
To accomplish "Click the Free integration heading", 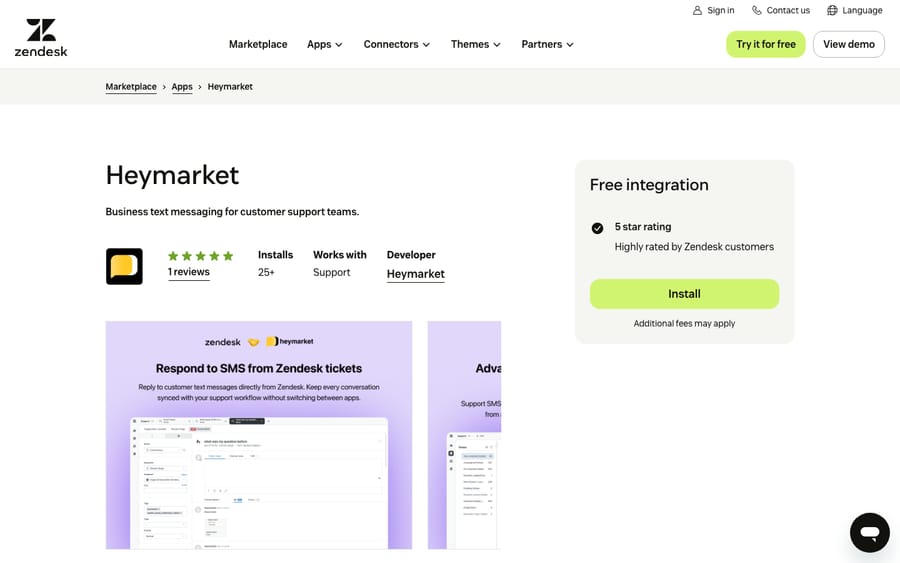I will [x=649, y=185].
